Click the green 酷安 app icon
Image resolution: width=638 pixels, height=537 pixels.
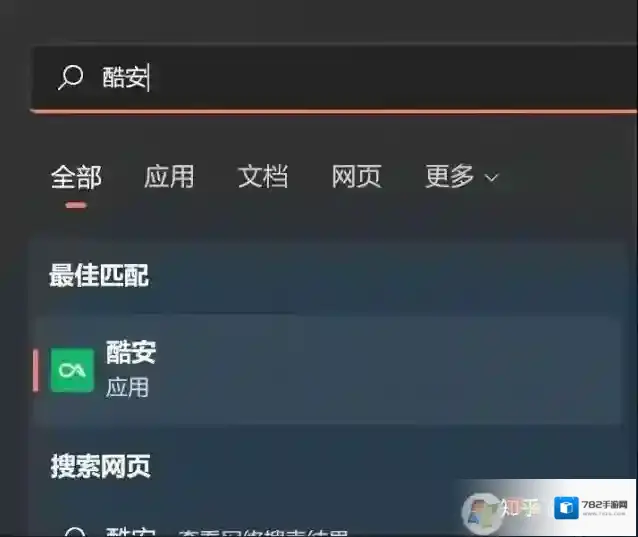tap(72, 370)
